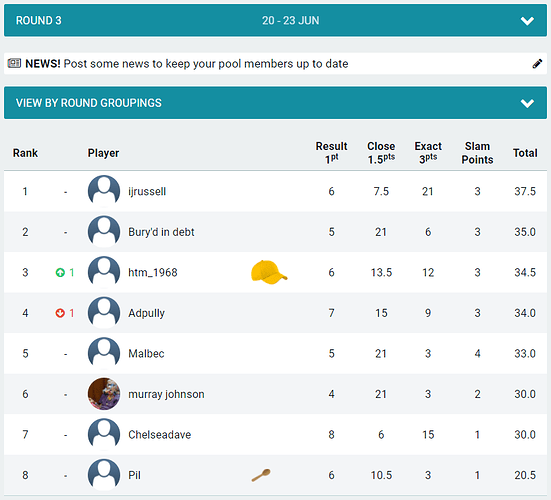Click the wooden spoon icon for Pil
This screenshot has width=551, height=500.
click(261, 475)
